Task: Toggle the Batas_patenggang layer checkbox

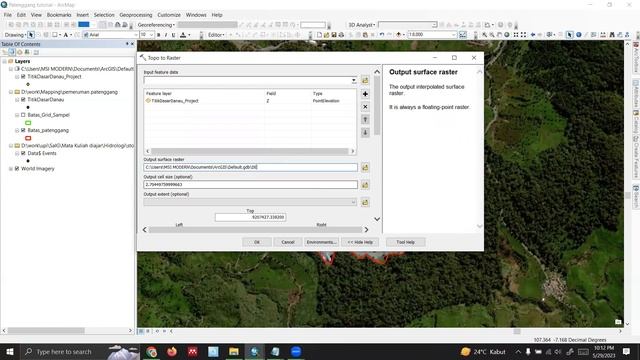Action: pos(23,131)
